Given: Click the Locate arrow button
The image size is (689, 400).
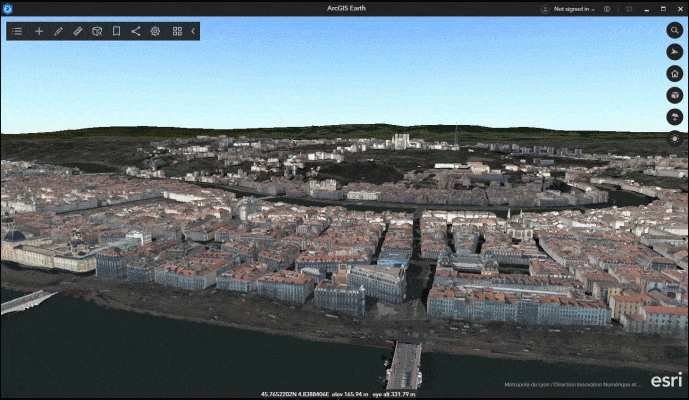Looking at the screenshot, I should [674, 52].
